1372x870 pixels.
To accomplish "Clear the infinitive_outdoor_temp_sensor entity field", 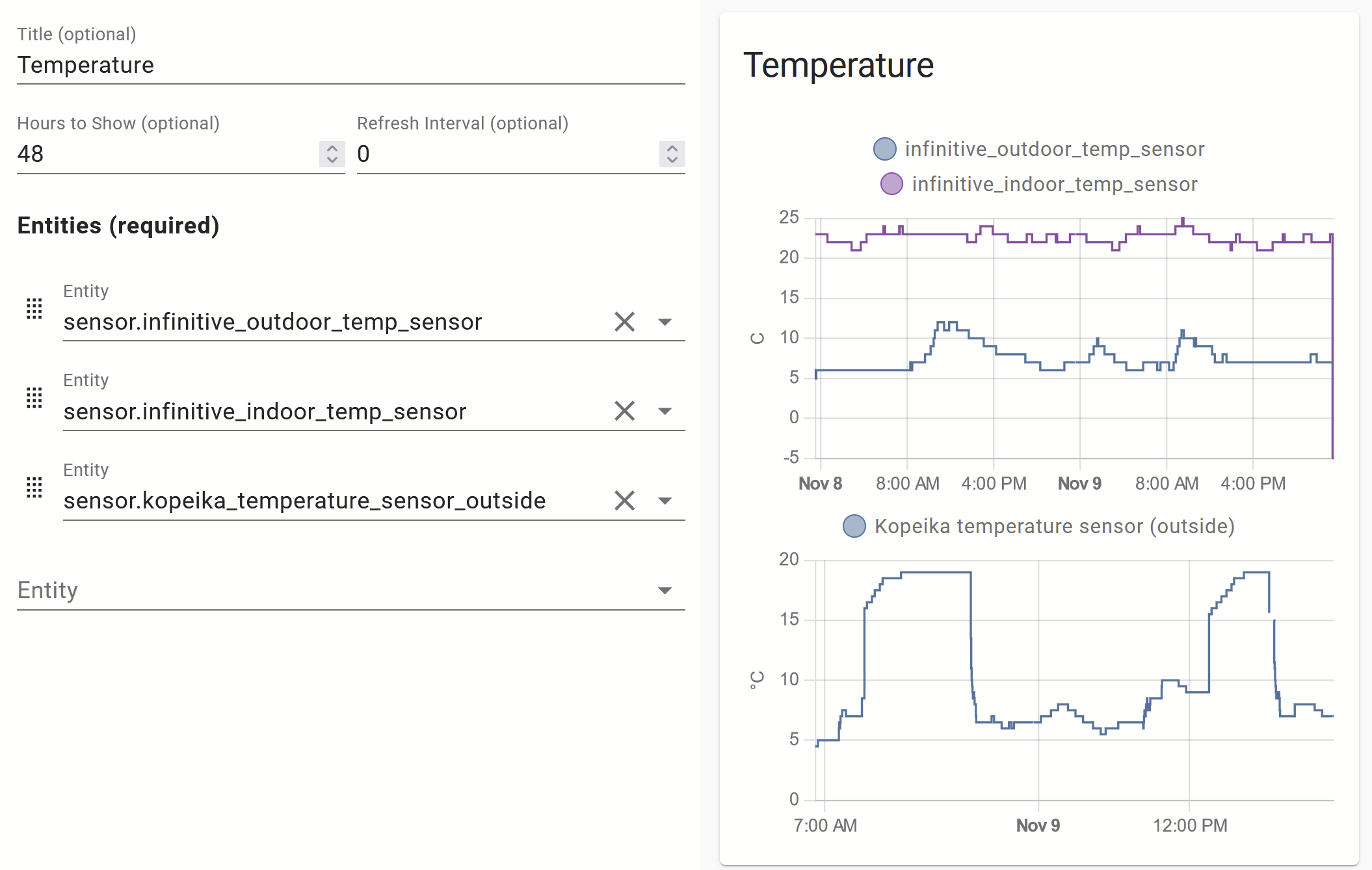I will pos(624,322).
